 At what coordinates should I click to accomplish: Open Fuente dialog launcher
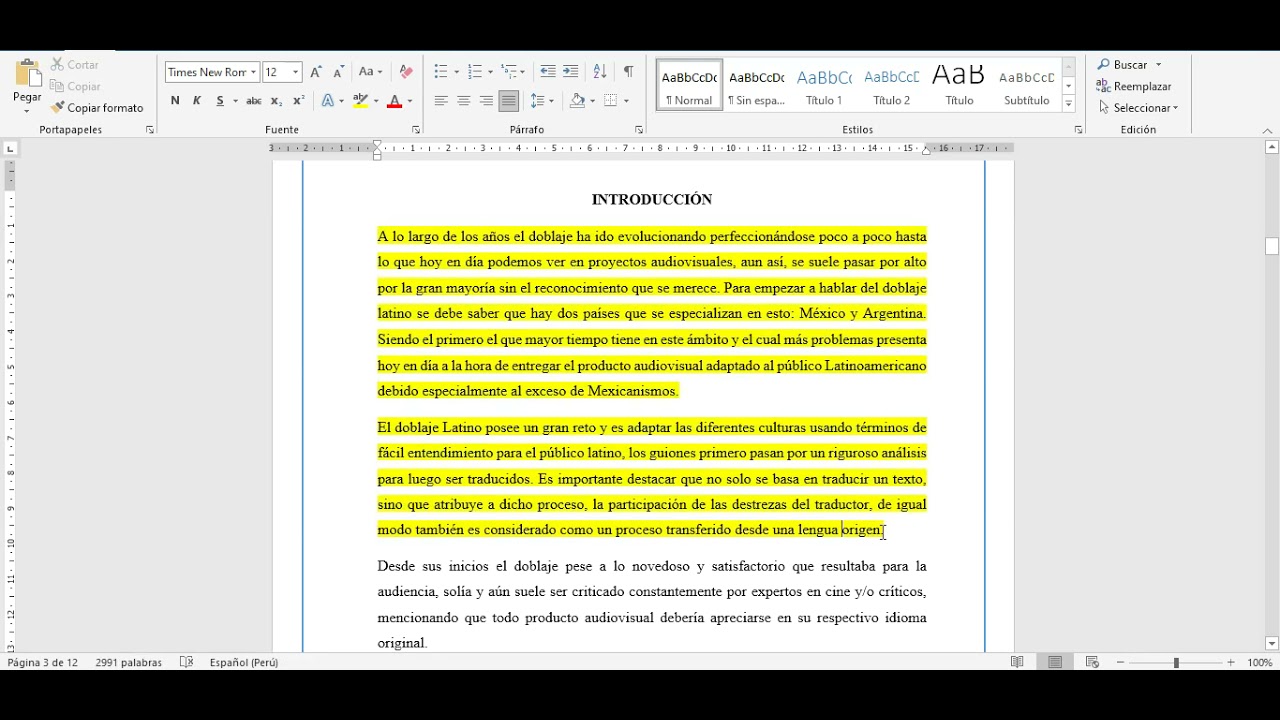pyautogui.click(x=416, y=130)
